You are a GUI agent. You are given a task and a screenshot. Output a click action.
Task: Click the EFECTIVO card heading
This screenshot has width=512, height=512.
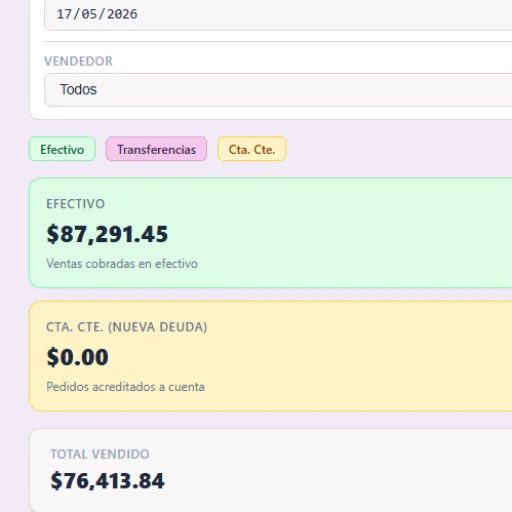[76, 204]
